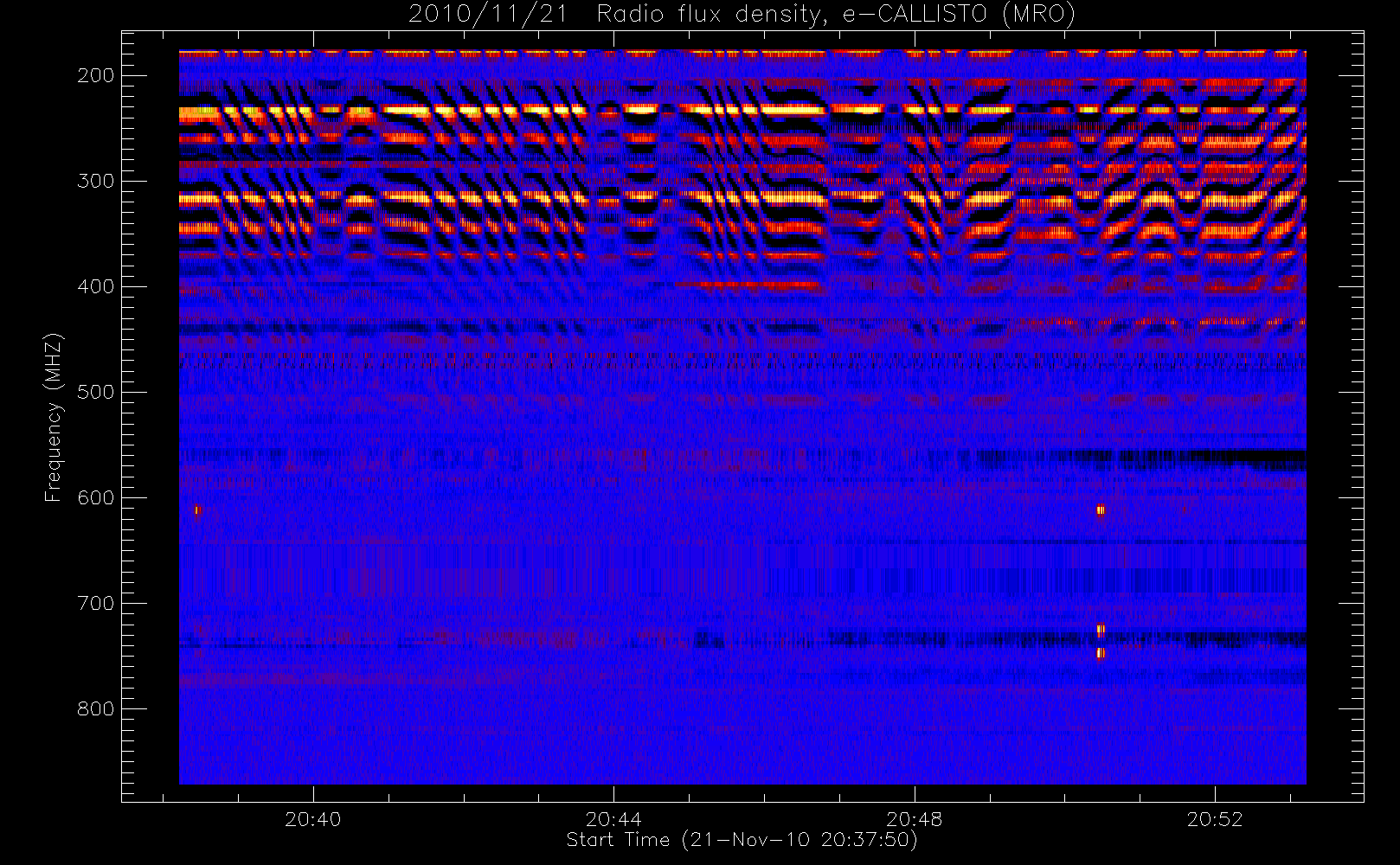Click the 200 frequency tick label
The width and height of the screenshot is (1400, 865).
pos(96,75)
